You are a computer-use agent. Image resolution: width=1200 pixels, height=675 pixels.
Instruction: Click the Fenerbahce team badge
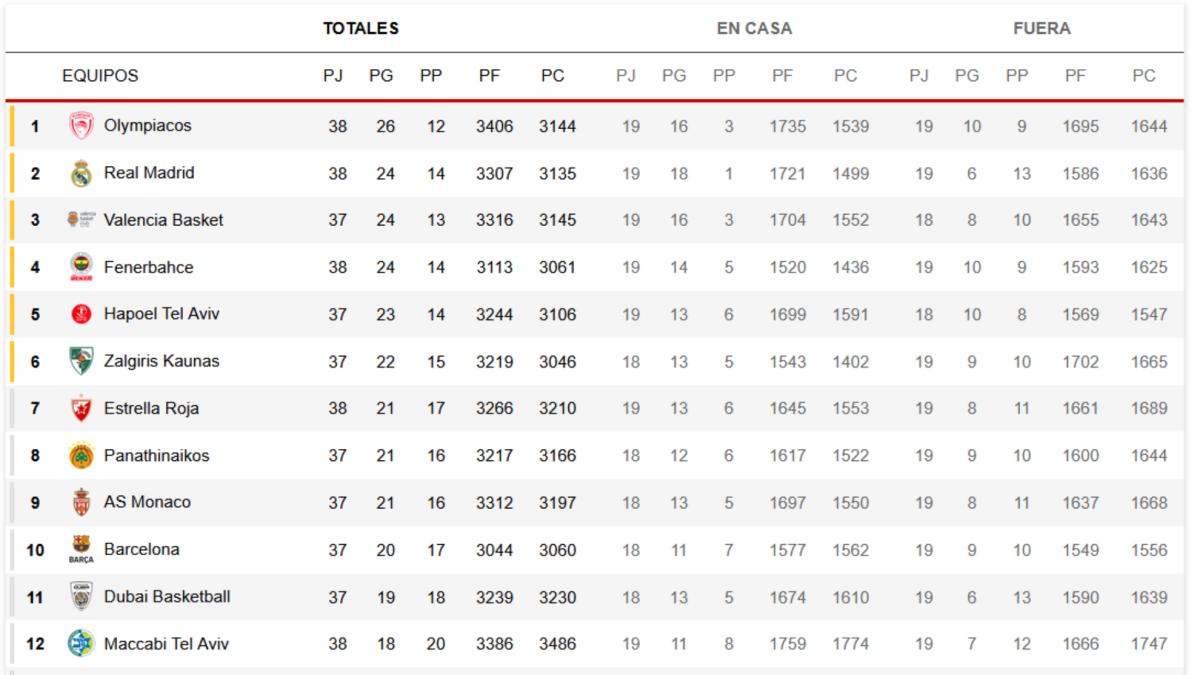click(80, 267)
